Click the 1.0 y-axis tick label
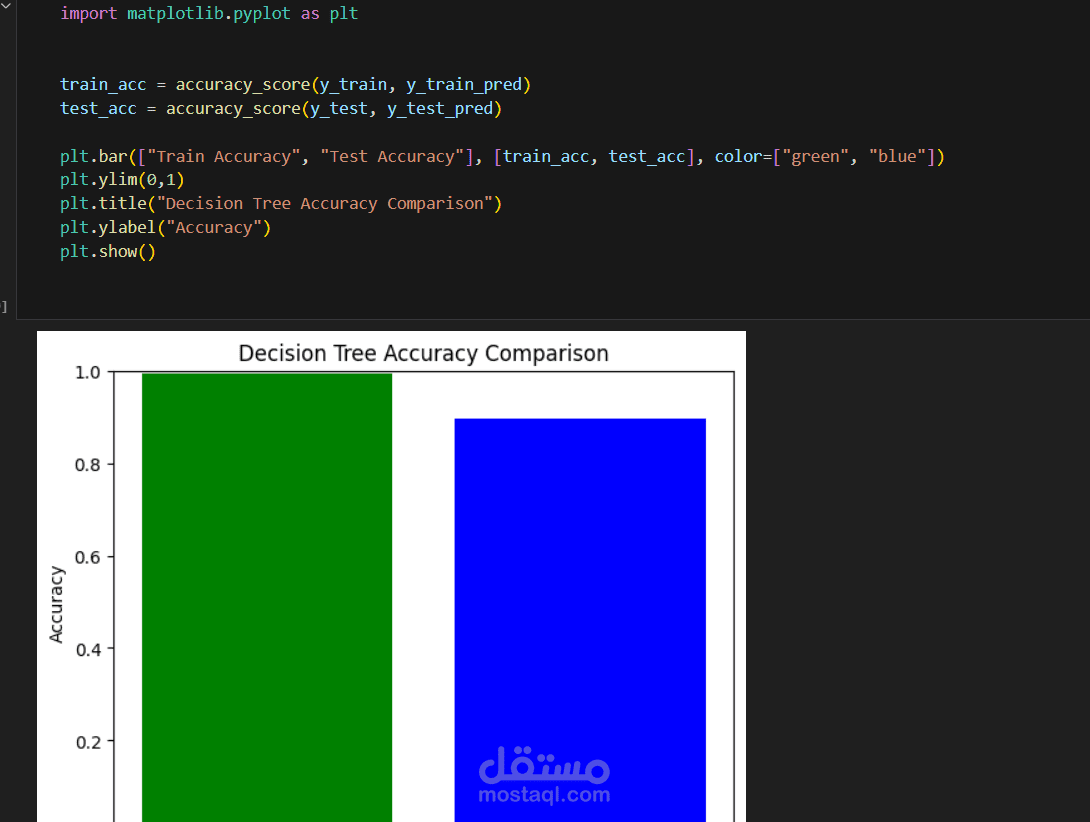1090x822 pixels. point(88,373)
